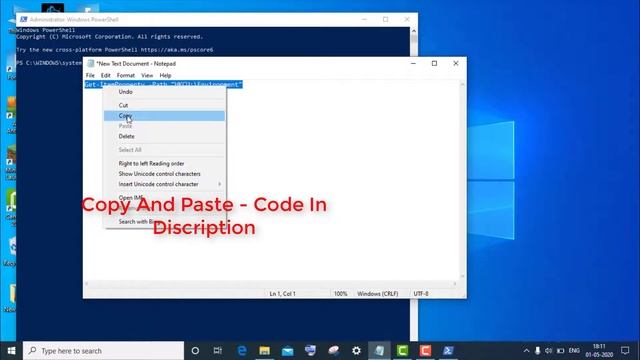640x360 pixels.
Task: Click Right to left Reading order option
Action: pos(164,163)
